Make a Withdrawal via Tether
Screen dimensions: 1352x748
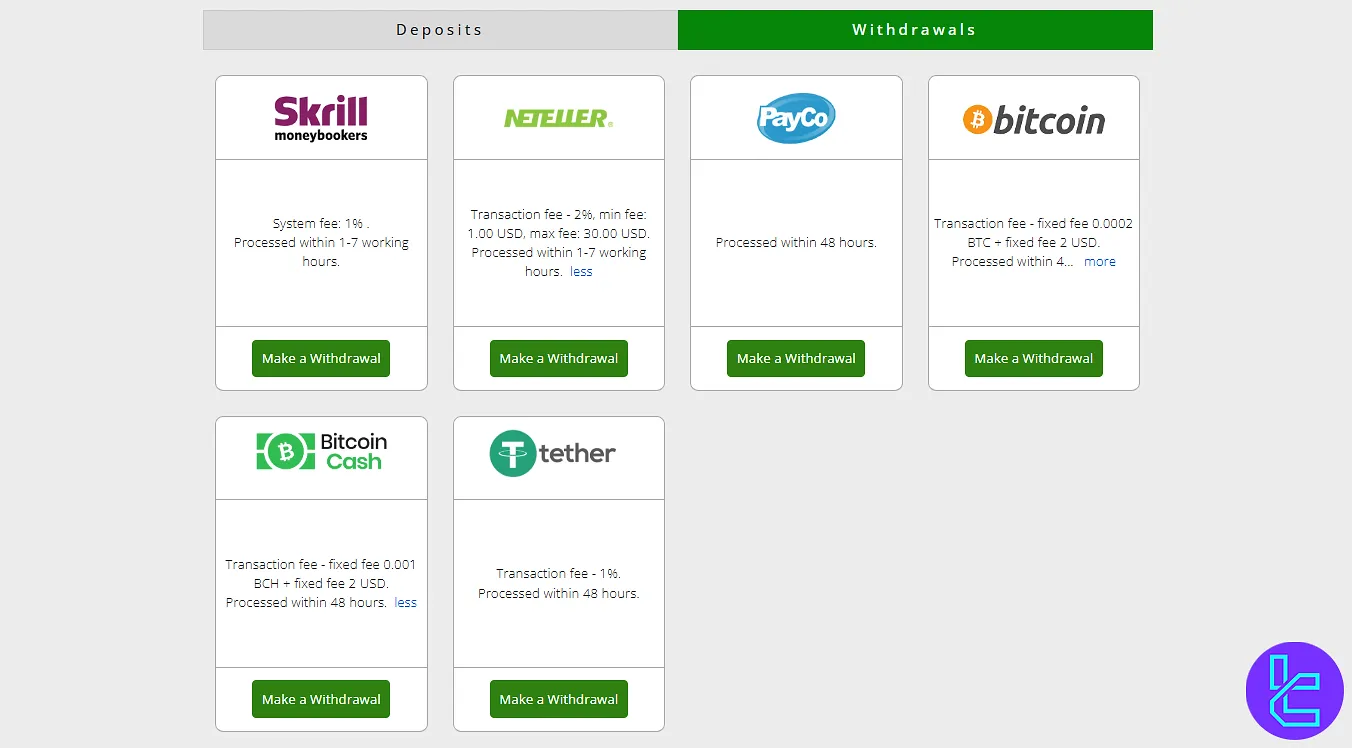pos(558,699)
